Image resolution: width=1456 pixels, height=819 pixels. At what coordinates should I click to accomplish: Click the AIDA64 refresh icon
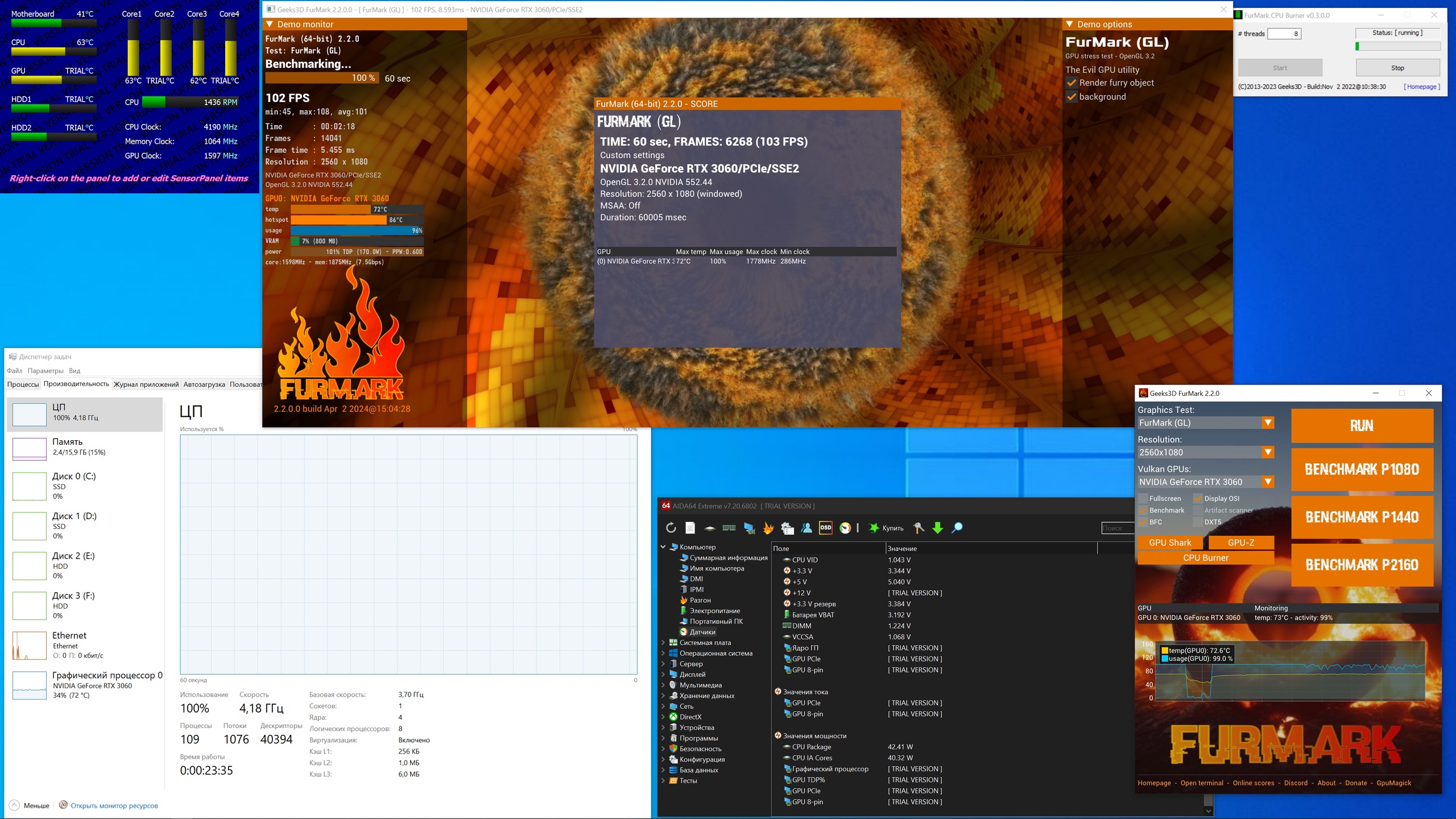(671, 528)
